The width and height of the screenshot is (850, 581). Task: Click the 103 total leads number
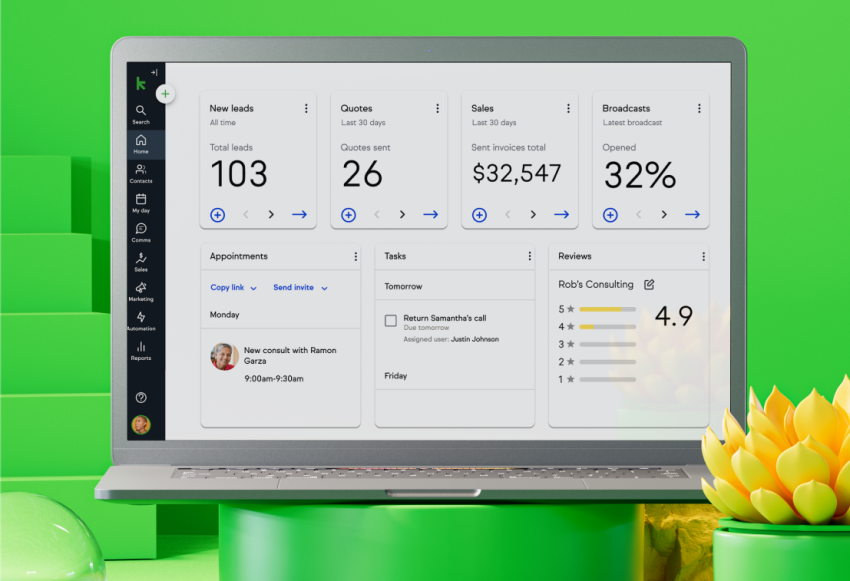tap(239, 174)
